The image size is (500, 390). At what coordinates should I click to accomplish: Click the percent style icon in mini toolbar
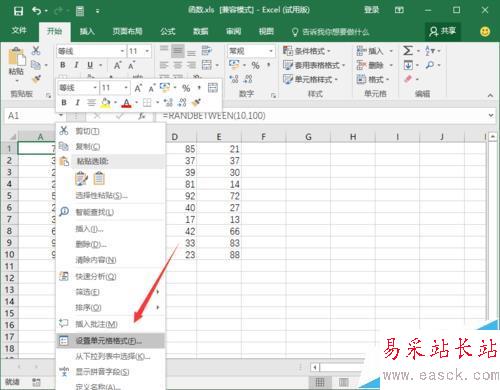tap(186, 88)
